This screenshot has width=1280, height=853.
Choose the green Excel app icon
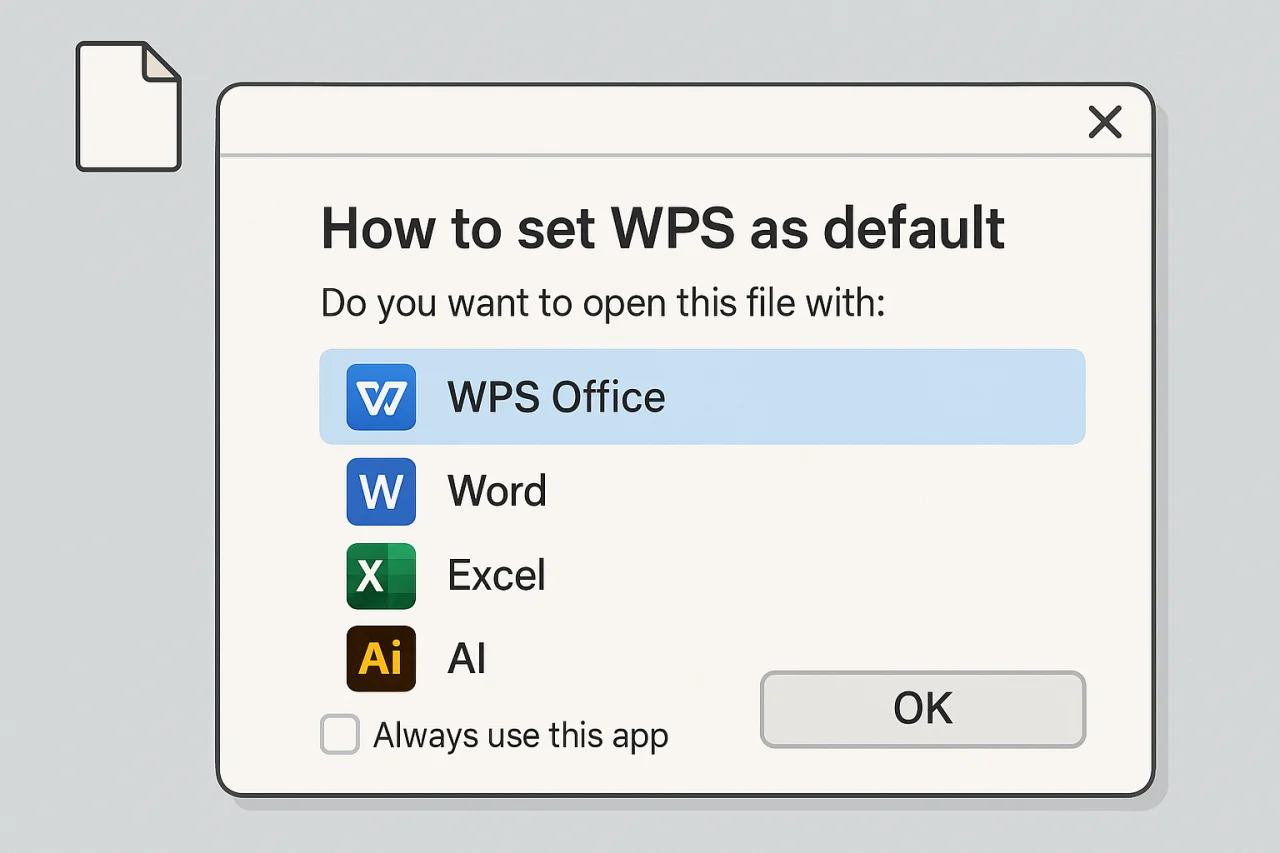tap(381, 576)
